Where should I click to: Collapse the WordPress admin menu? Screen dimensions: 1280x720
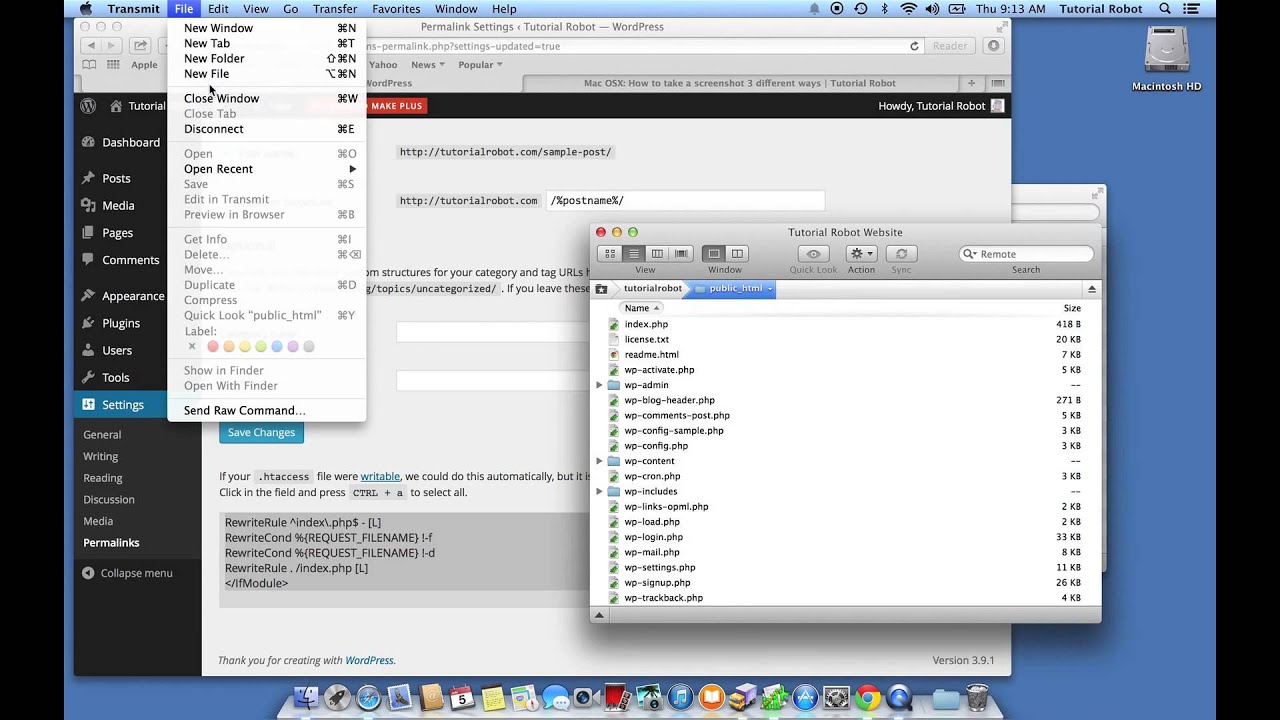click(x=127, y=573)
